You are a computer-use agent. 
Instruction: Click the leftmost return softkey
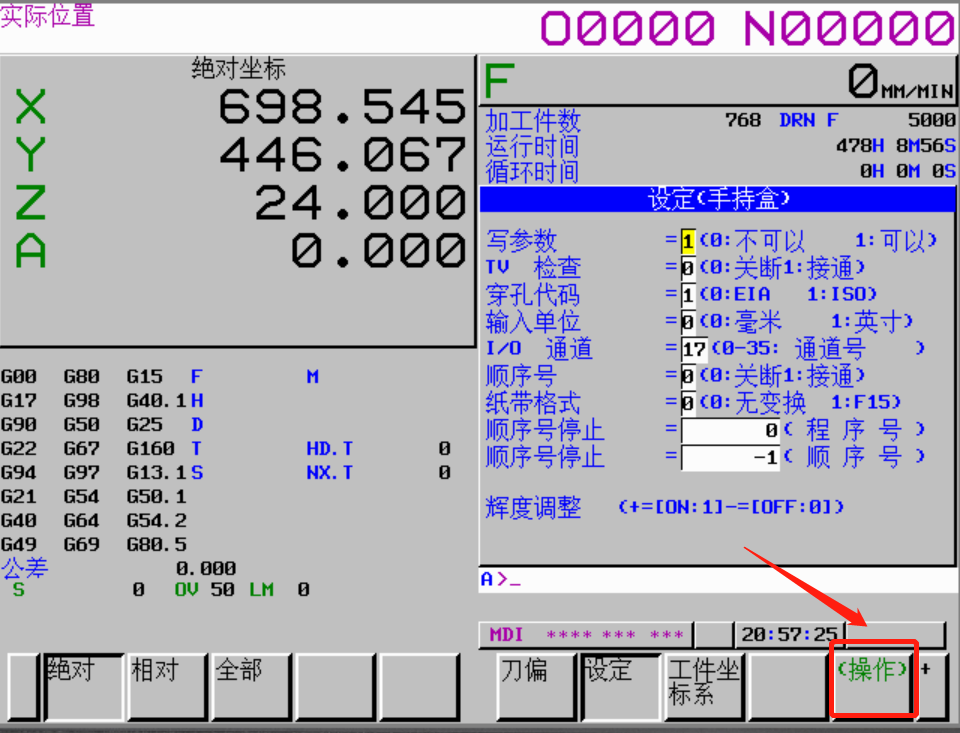pos(20,686)
